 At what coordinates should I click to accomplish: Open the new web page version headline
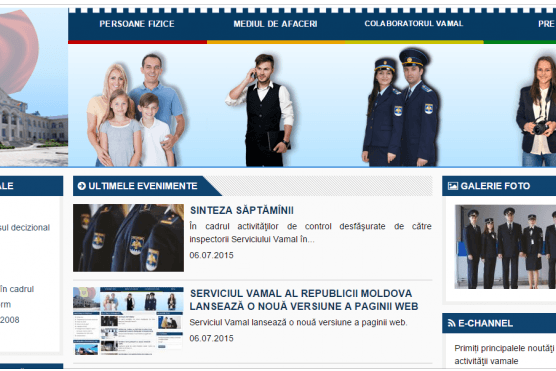[304, 300]
